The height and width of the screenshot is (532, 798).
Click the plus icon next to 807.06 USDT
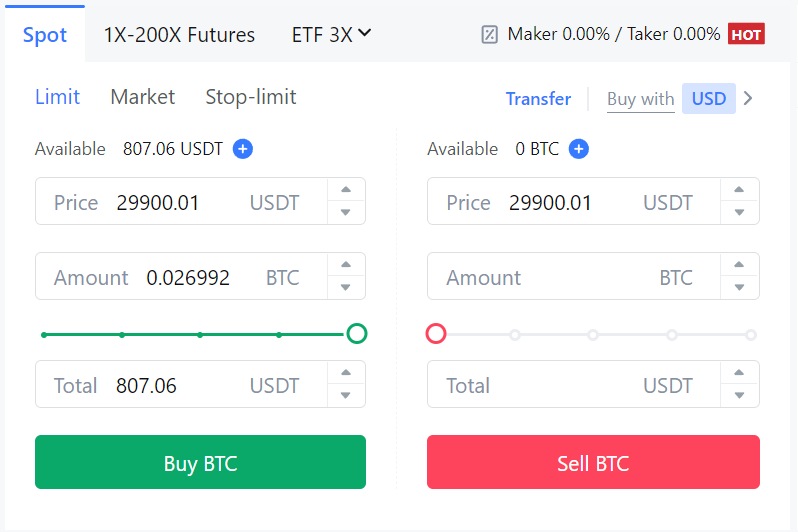pyautogui.click(x=243, y=149)
